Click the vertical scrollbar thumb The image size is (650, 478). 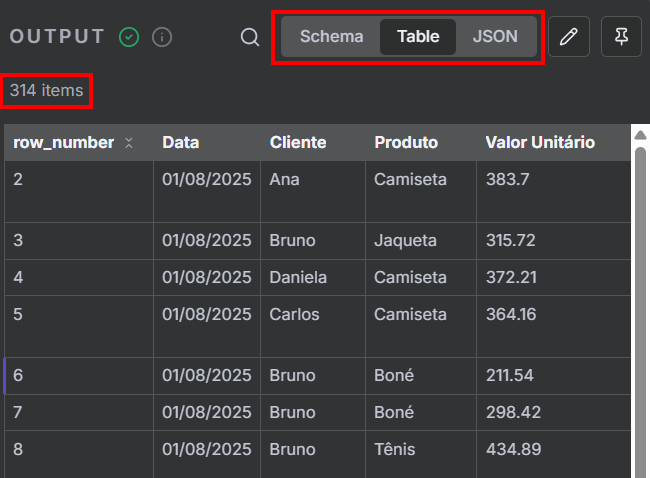640,311
